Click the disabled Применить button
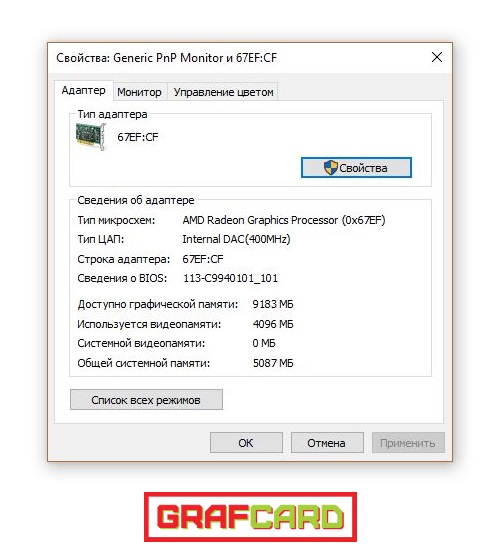 tap(408, 443)
